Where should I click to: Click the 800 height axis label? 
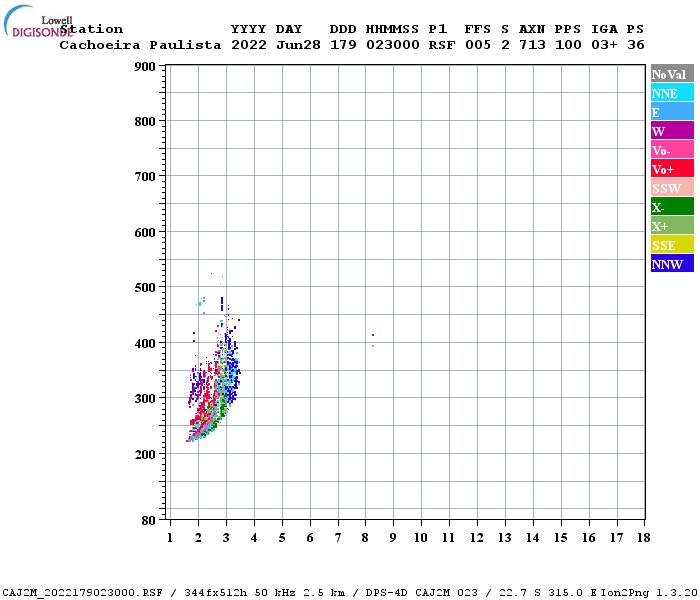pyautogui.click(x=145, y=121)
